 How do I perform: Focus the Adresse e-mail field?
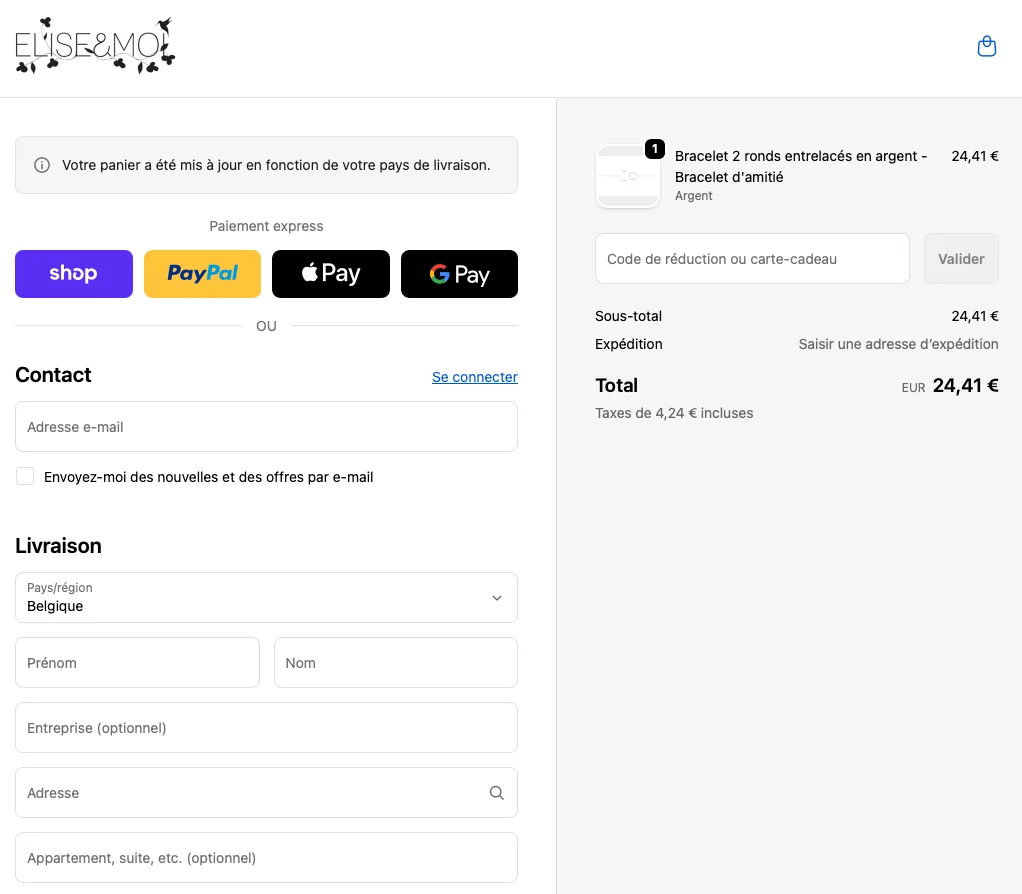[266, 427]
